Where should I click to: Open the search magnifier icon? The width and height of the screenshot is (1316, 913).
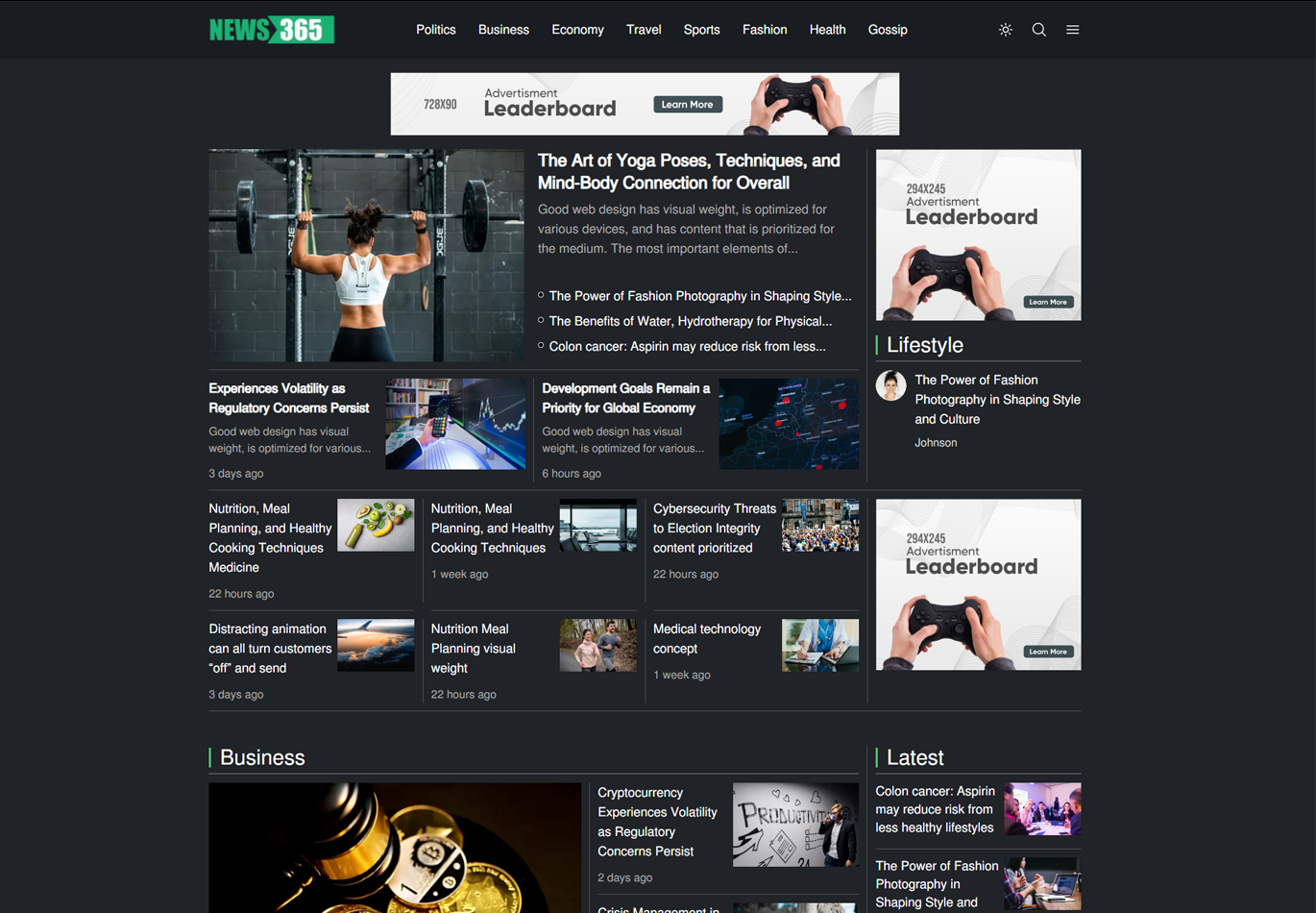(x=1039, y=30)
